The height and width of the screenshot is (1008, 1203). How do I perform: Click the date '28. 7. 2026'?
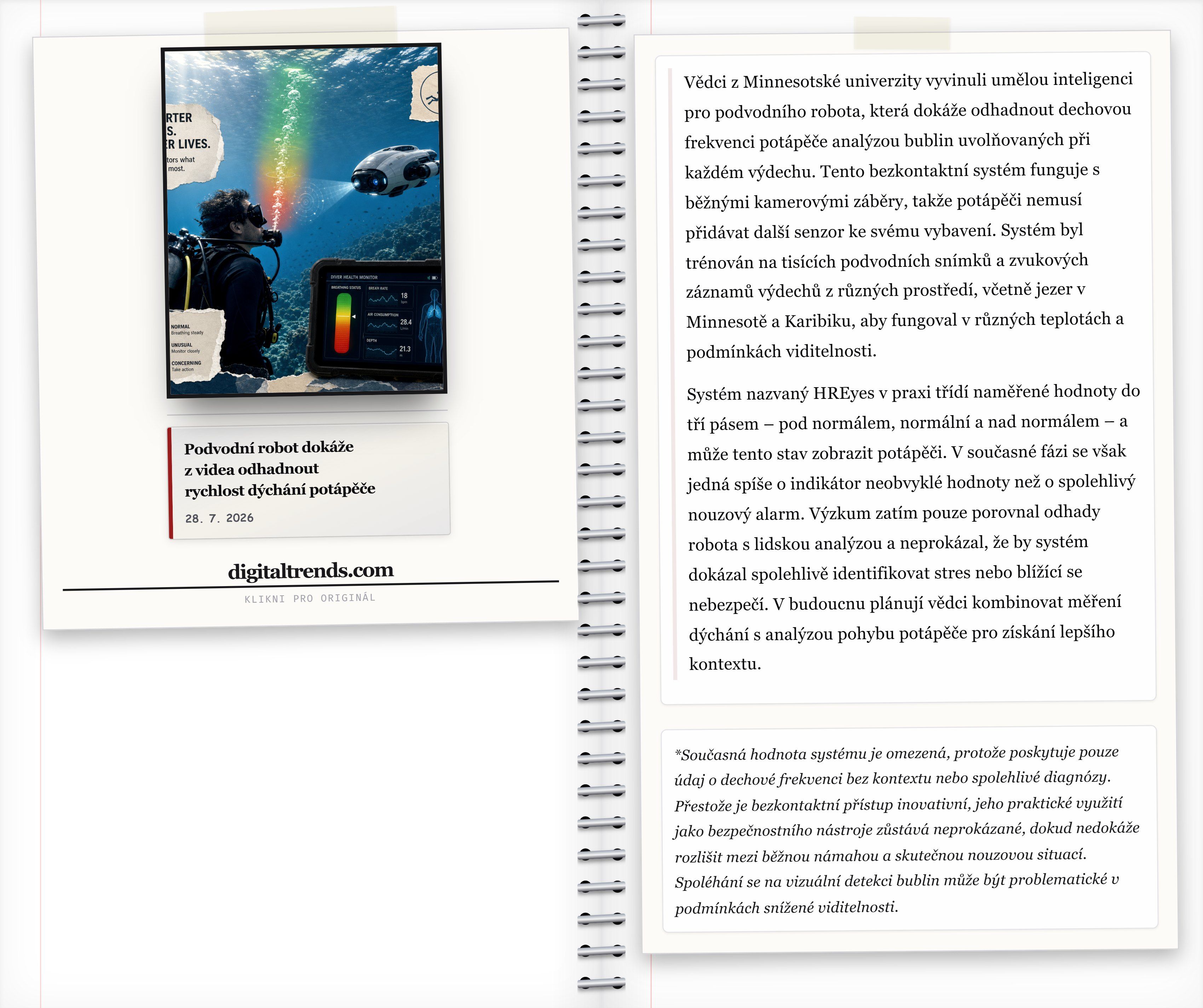coord(219,518)
